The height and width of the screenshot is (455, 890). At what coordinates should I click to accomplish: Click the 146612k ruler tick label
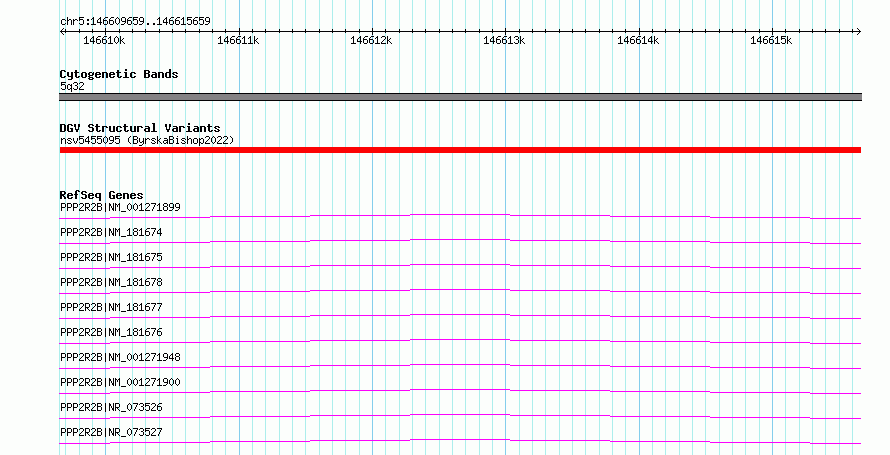(371, 40)
